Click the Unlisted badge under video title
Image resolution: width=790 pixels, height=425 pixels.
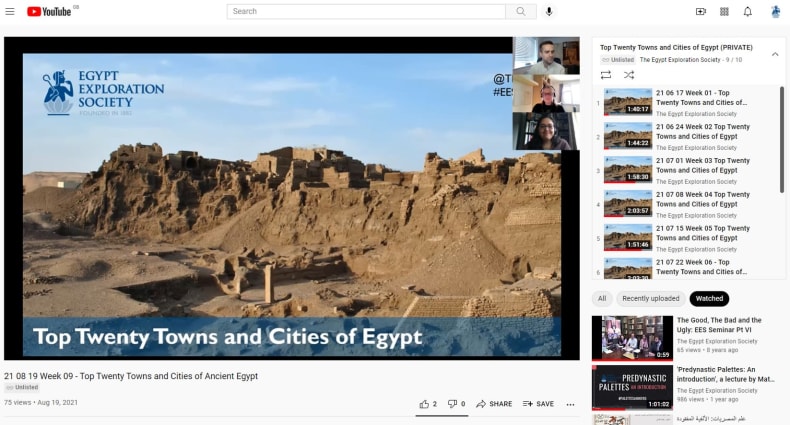22,387
